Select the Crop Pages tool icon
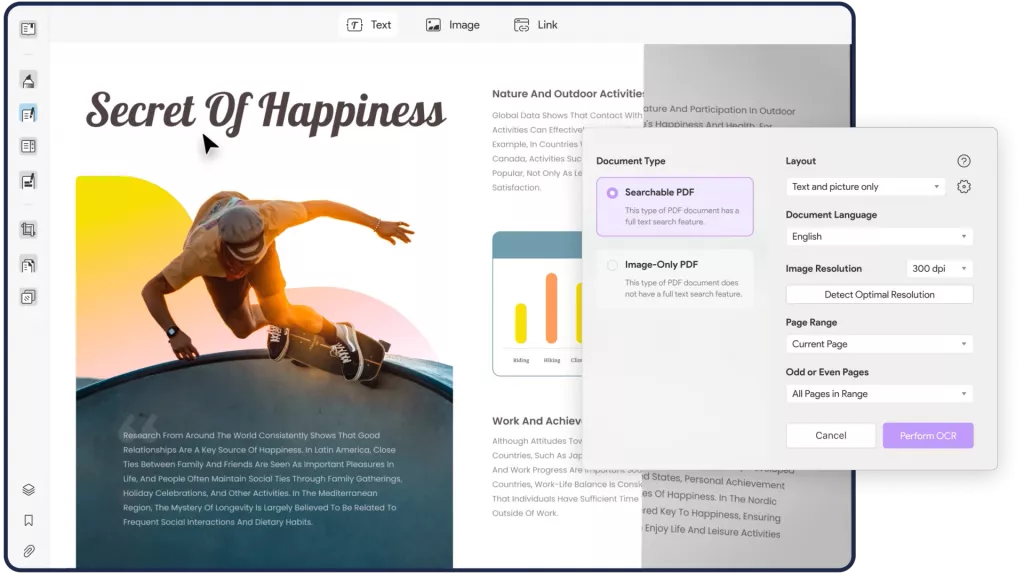The height and width of the screenshot is (574, 1024). [x=28, y=229]
